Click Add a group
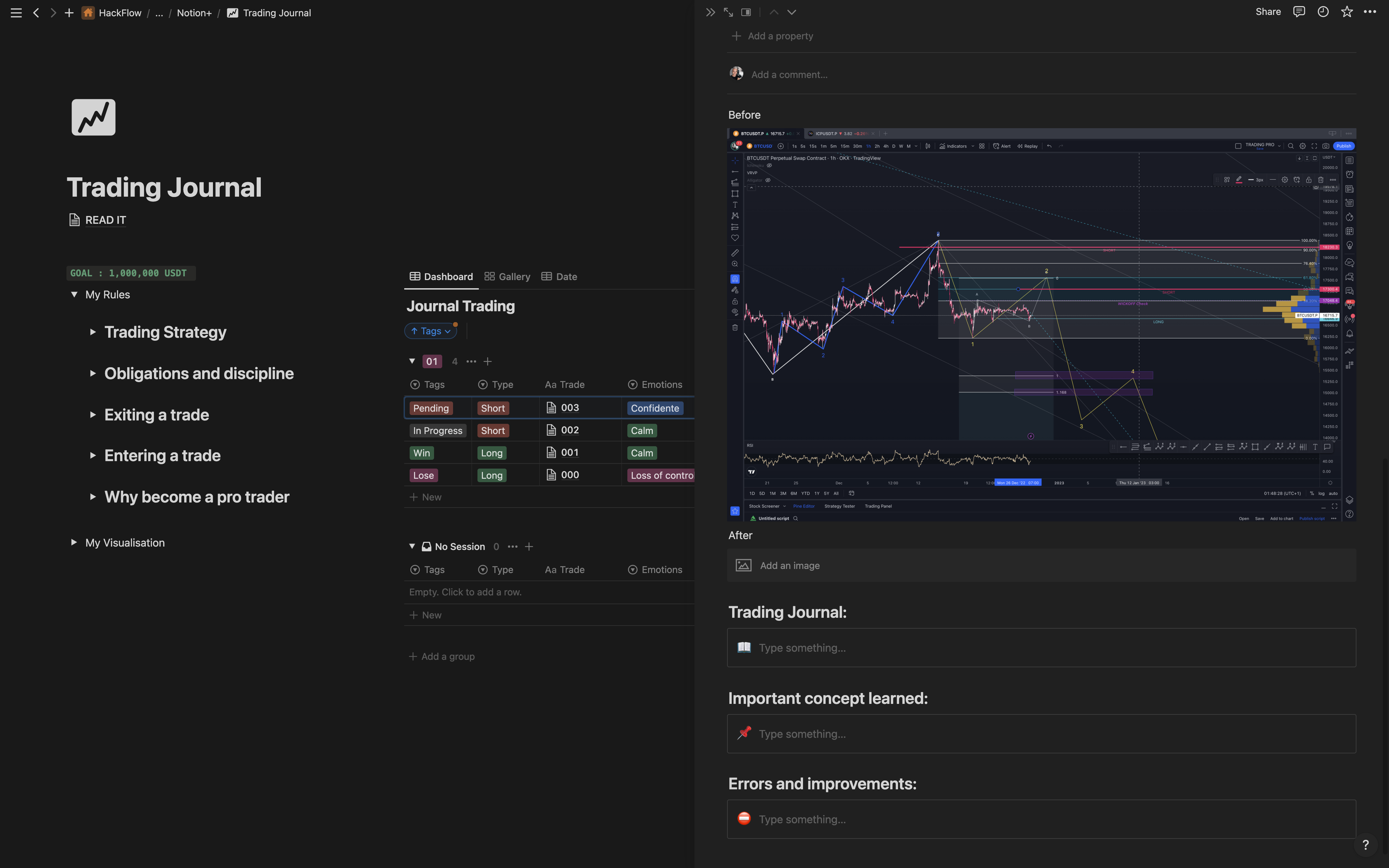Image resolution: width=1389 pixels, height=868 pixels. (x=442, y=656)
